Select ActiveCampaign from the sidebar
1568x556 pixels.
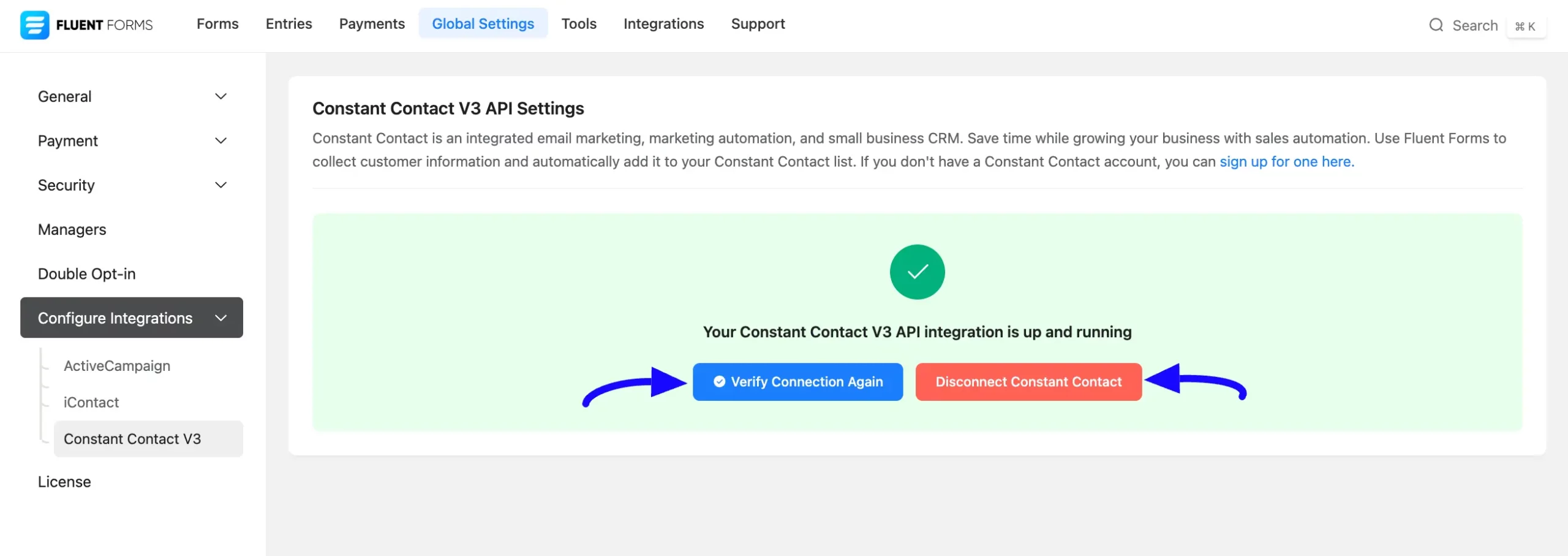coord(117,365)
